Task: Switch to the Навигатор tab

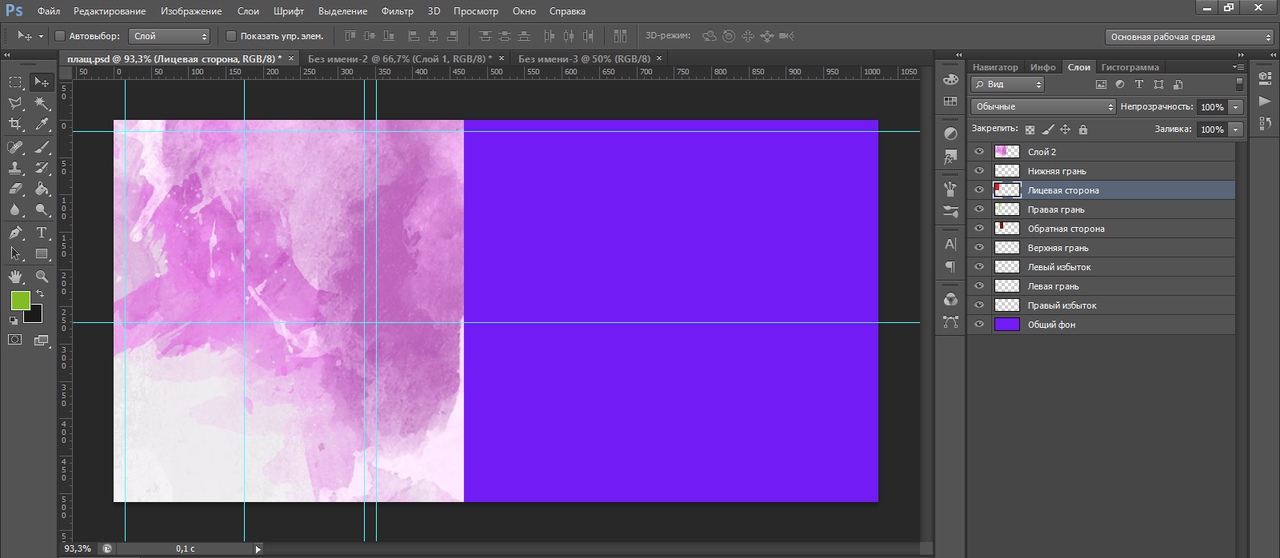Action: [x=995, y=67]
